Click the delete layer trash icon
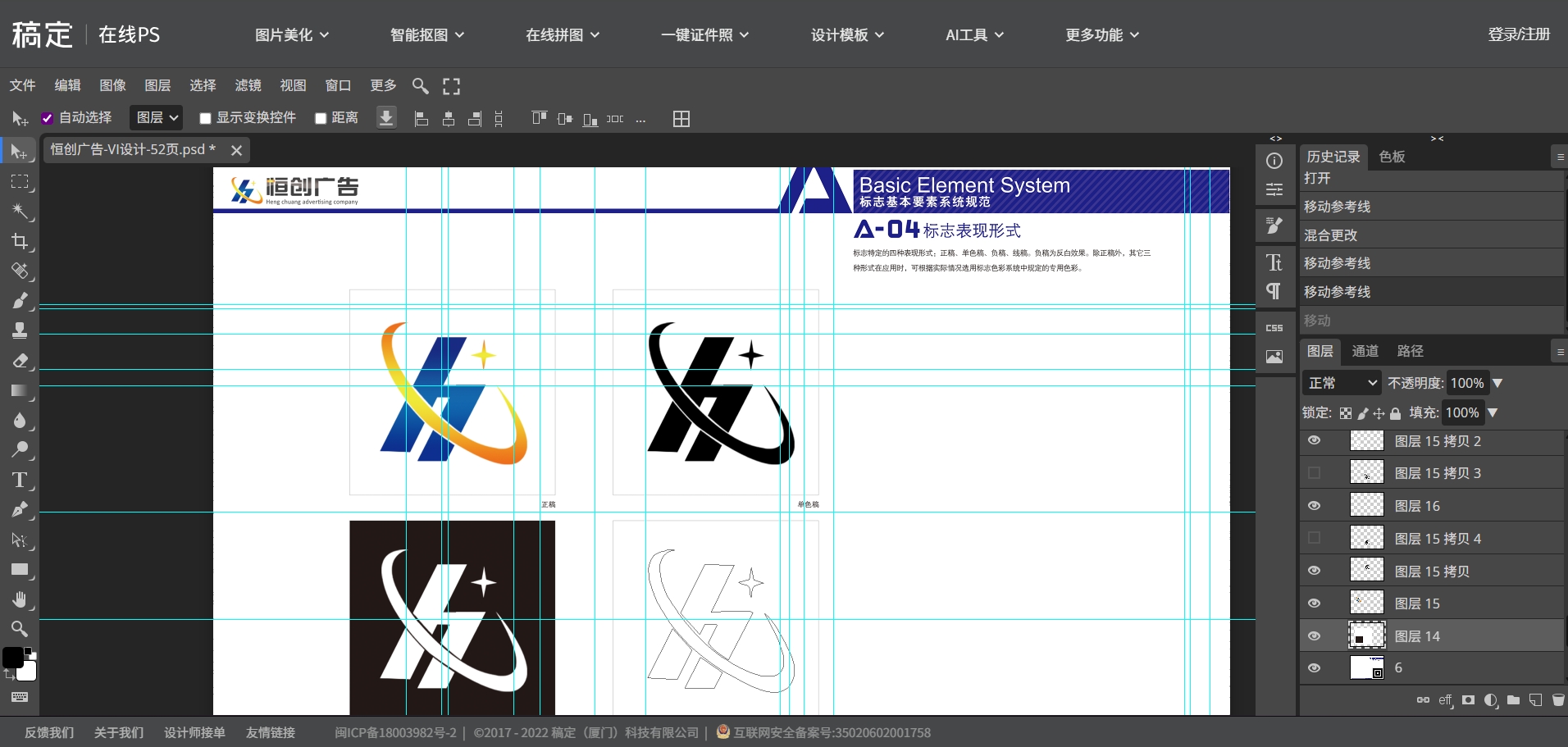Image resolution: width=1568 pixels, height=747 pixels. tap(1558, 700)
